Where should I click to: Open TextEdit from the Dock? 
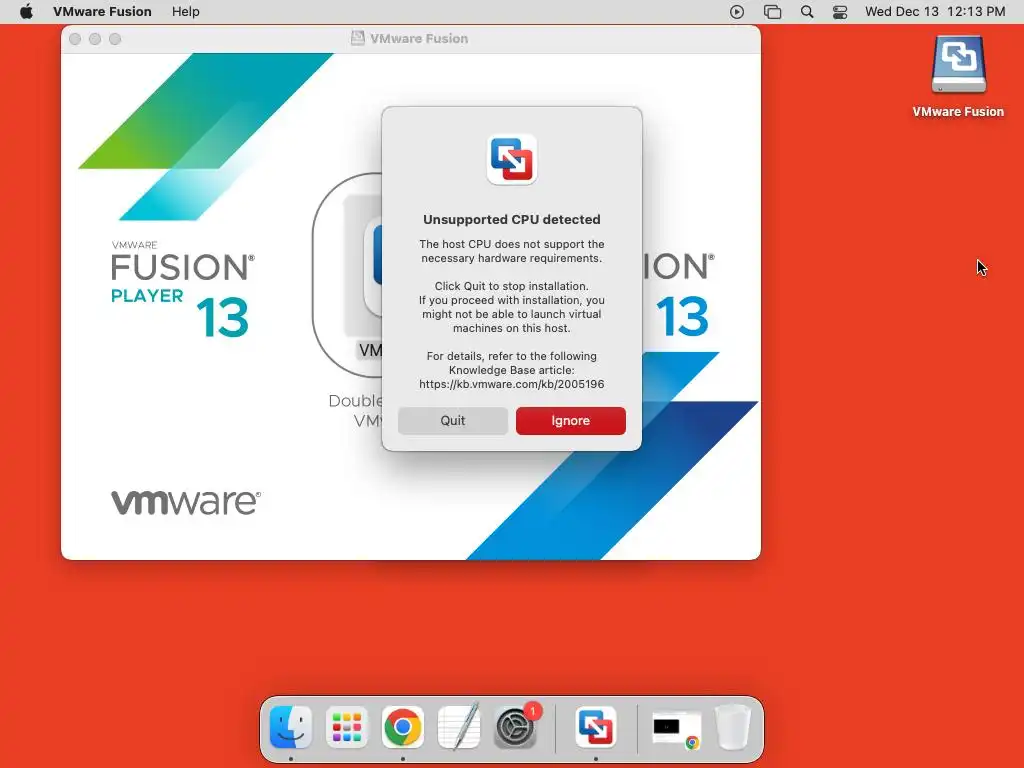point(459,727)
